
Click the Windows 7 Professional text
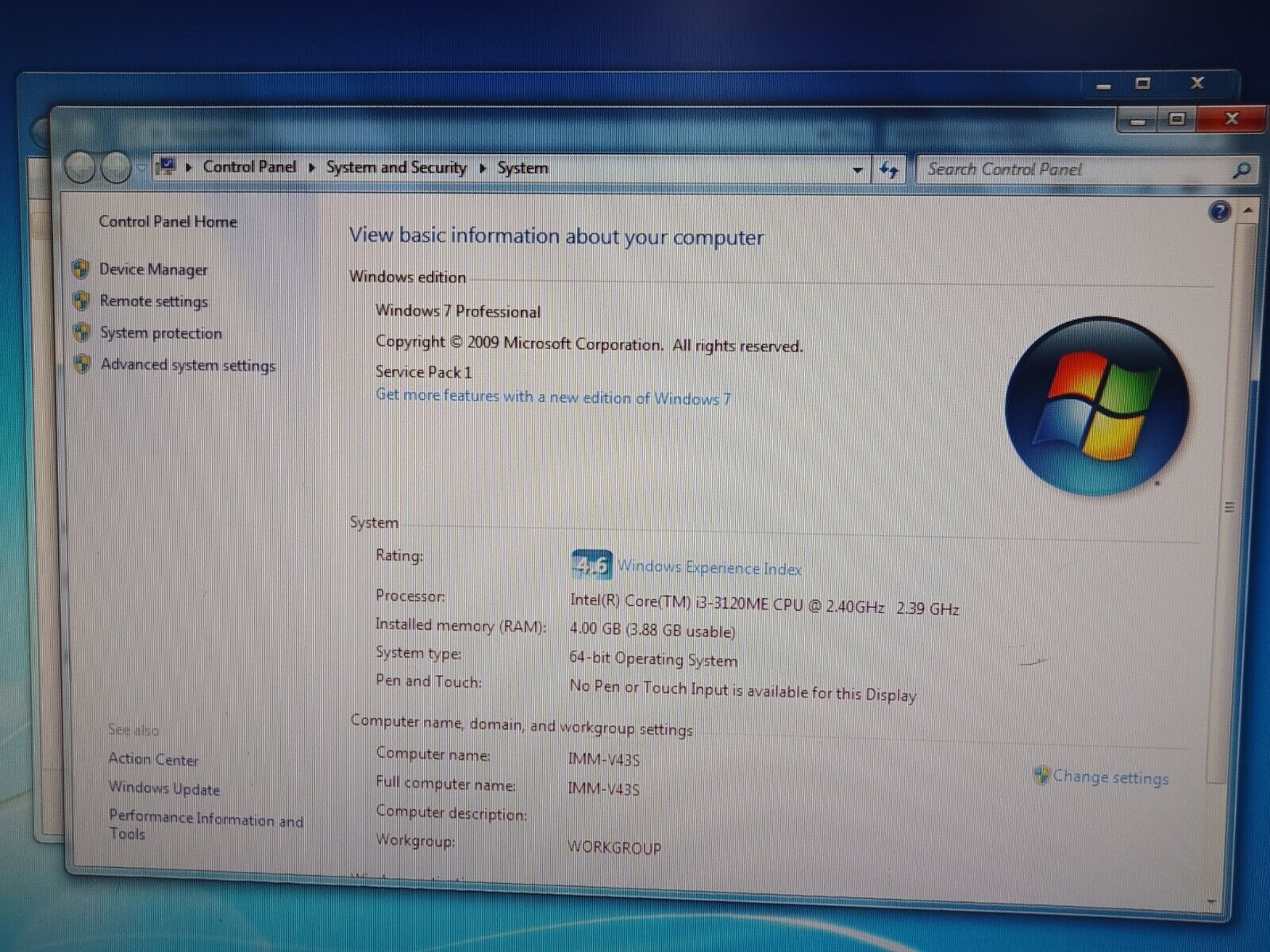coord(458,311)
